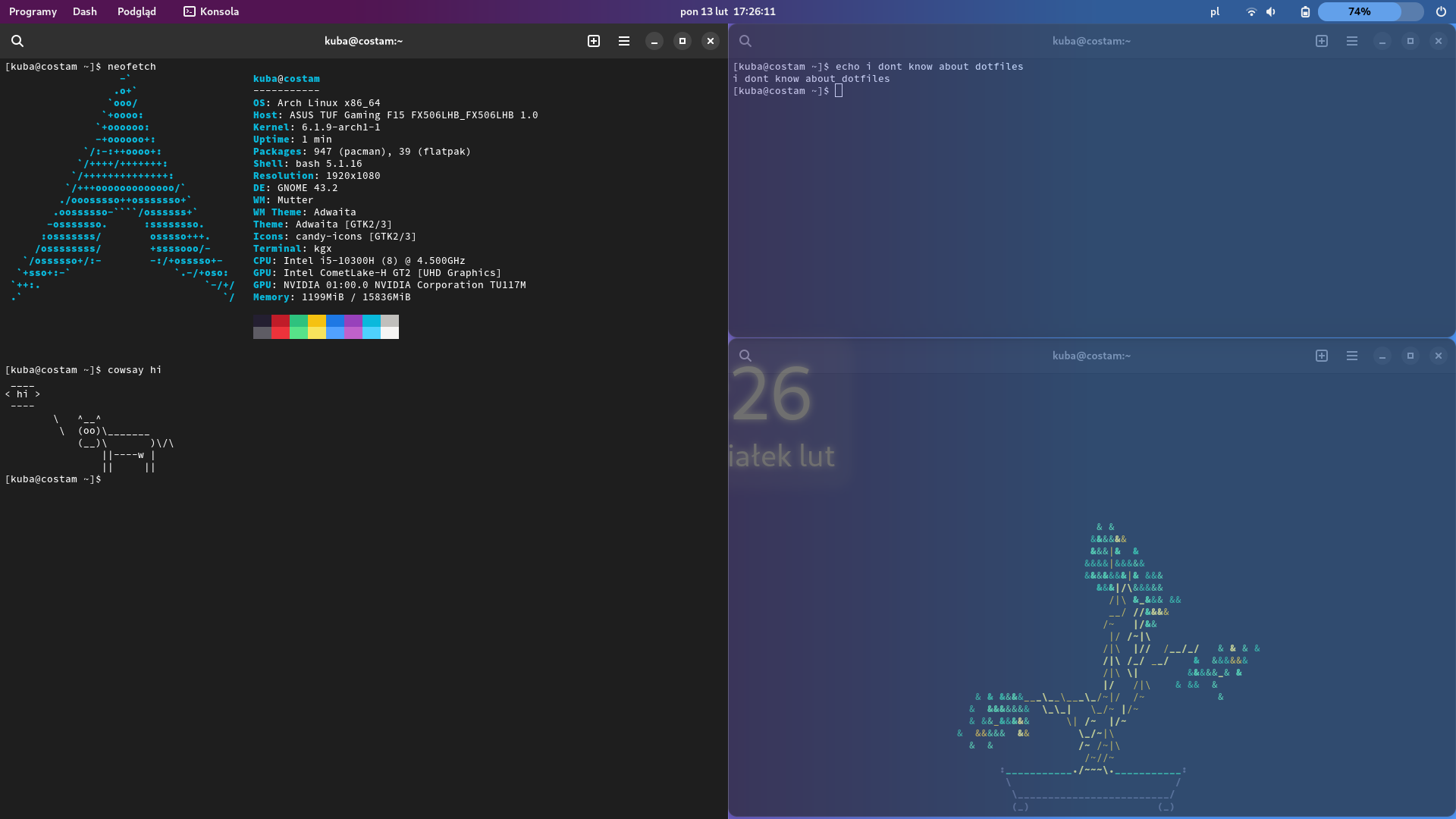1456x819 pixels.
Task: Open the hamburger menu of the left terminal
Action: tap(624, 41)
